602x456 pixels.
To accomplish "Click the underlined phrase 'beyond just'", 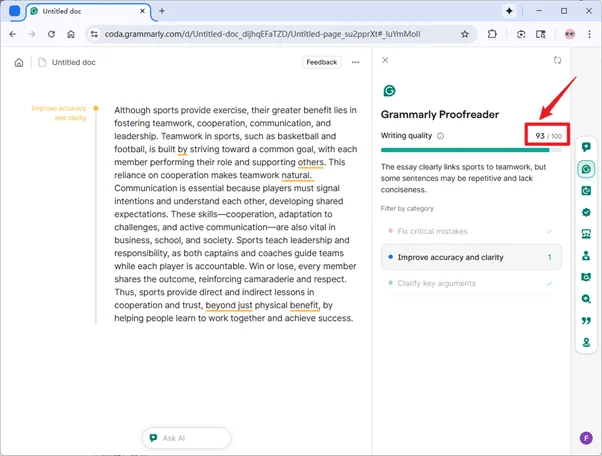I will tap(229, 306).
